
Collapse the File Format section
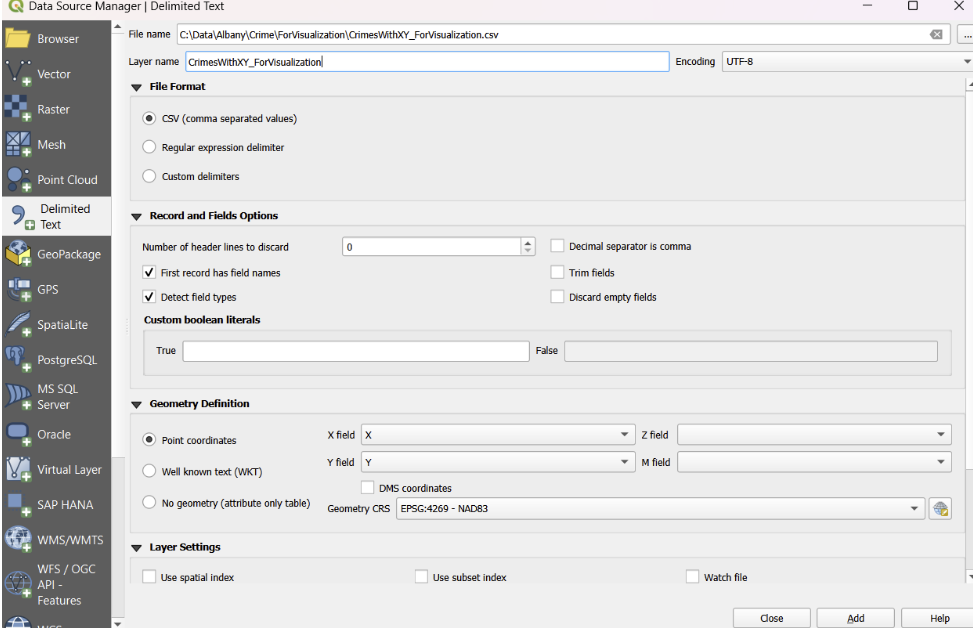tap(137, 87)
